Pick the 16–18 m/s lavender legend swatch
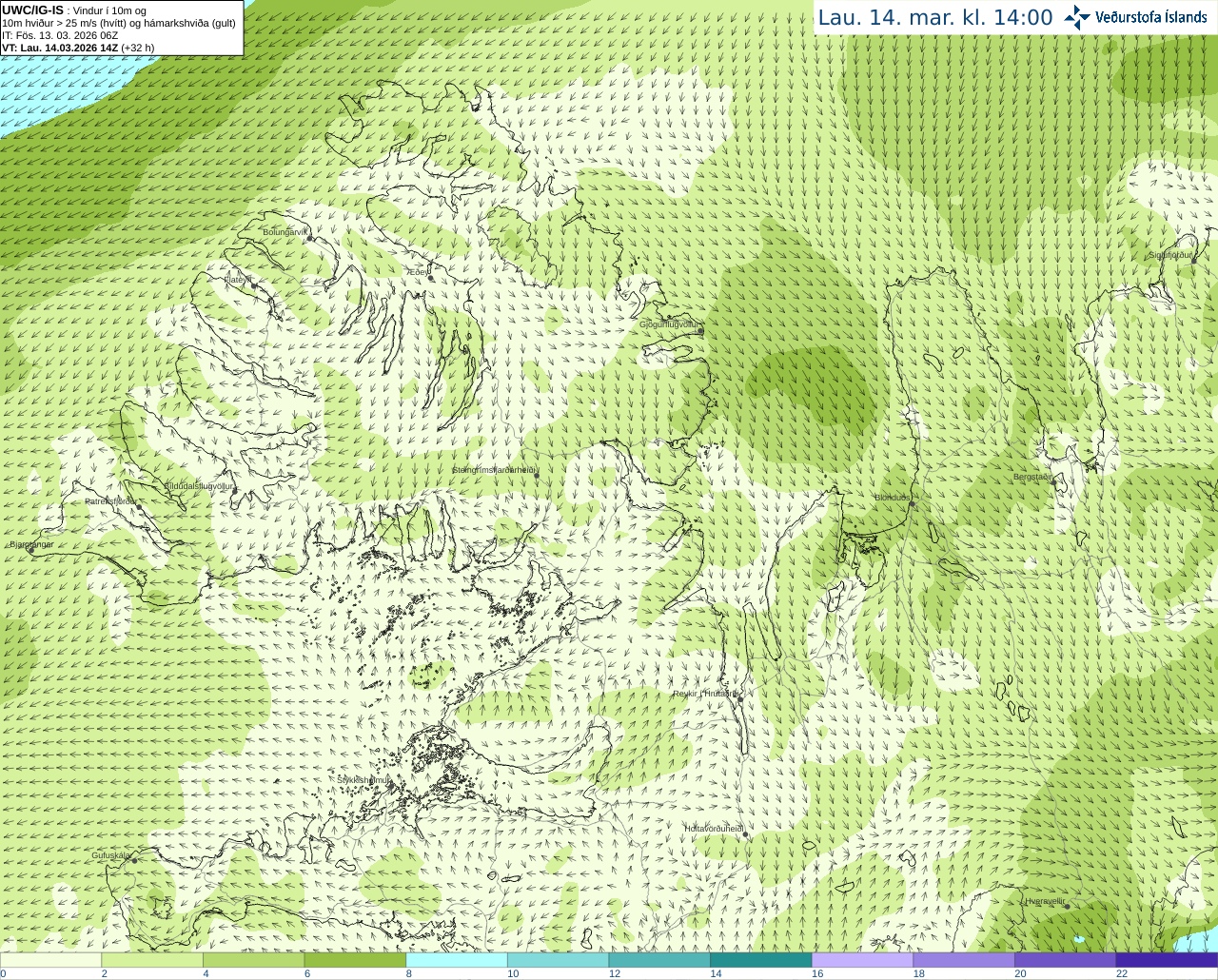1218x980 pixels. [863, 960]
